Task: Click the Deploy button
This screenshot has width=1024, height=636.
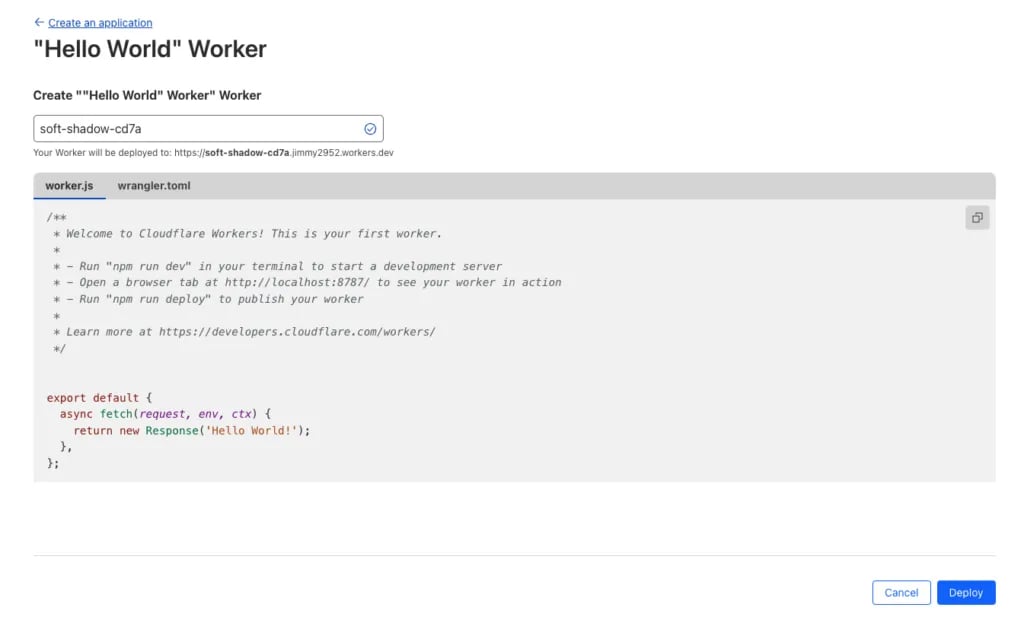Action: pyautogui.click(x=966, y=593)
